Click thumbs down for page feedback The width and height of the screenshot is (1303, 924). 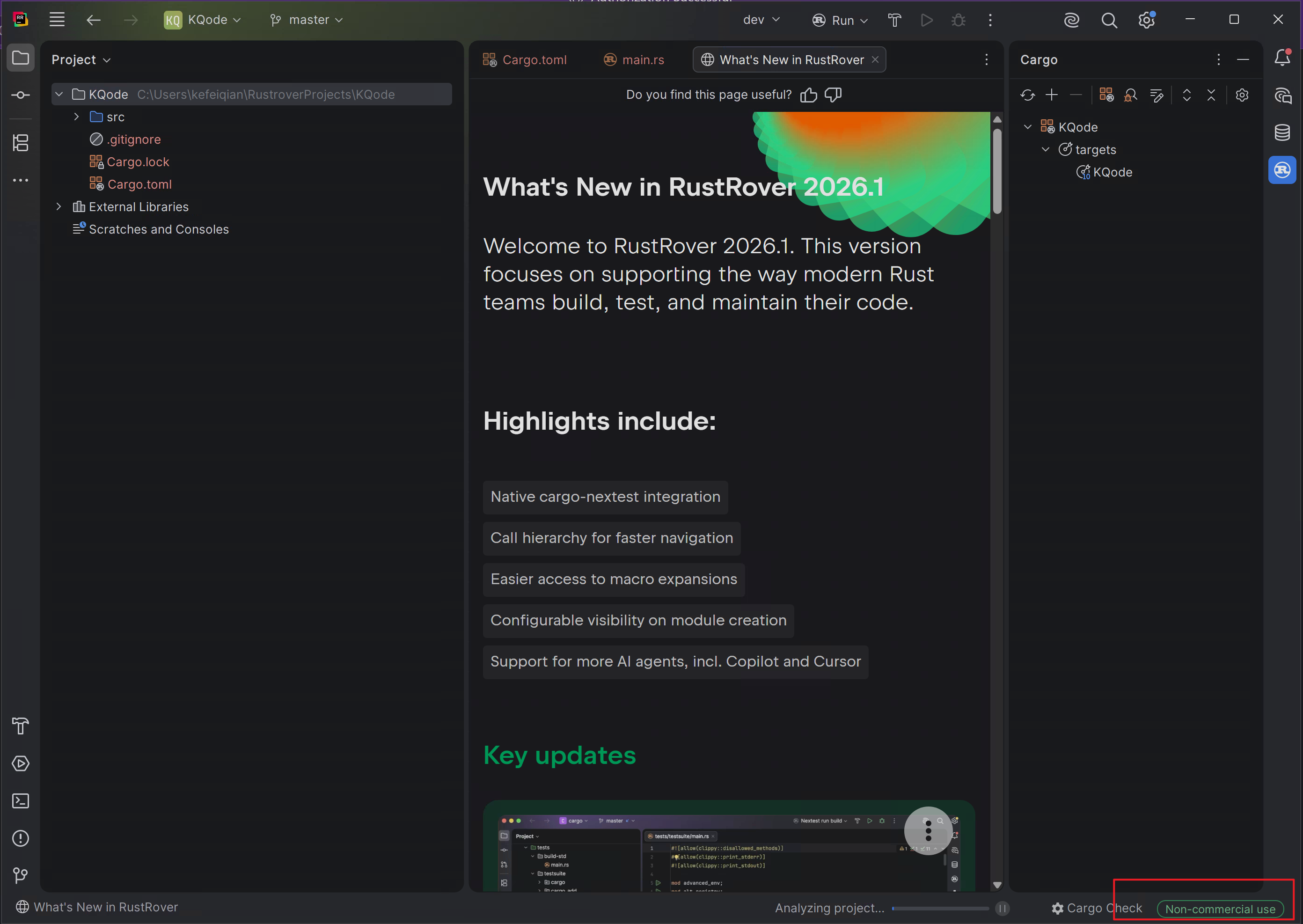point(833,95)
